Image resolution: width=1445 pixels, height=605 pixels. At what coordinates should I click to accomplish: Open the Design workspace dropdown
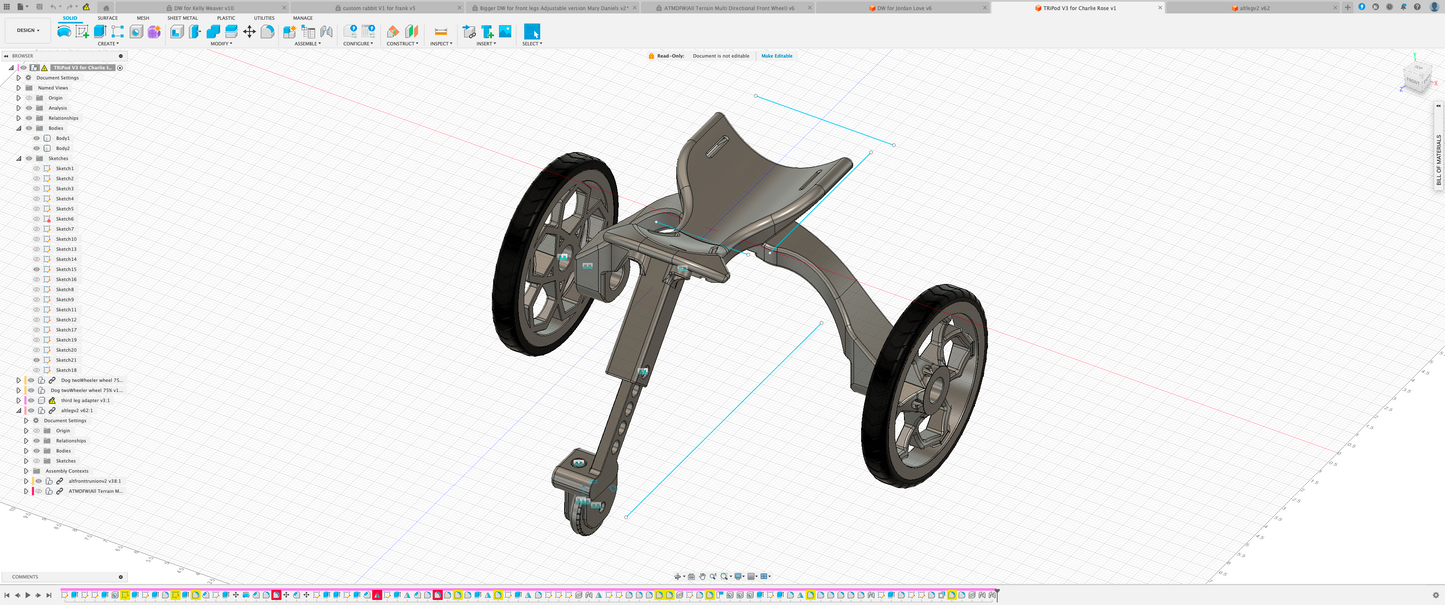pyautogui.click(x=27, y=30)
